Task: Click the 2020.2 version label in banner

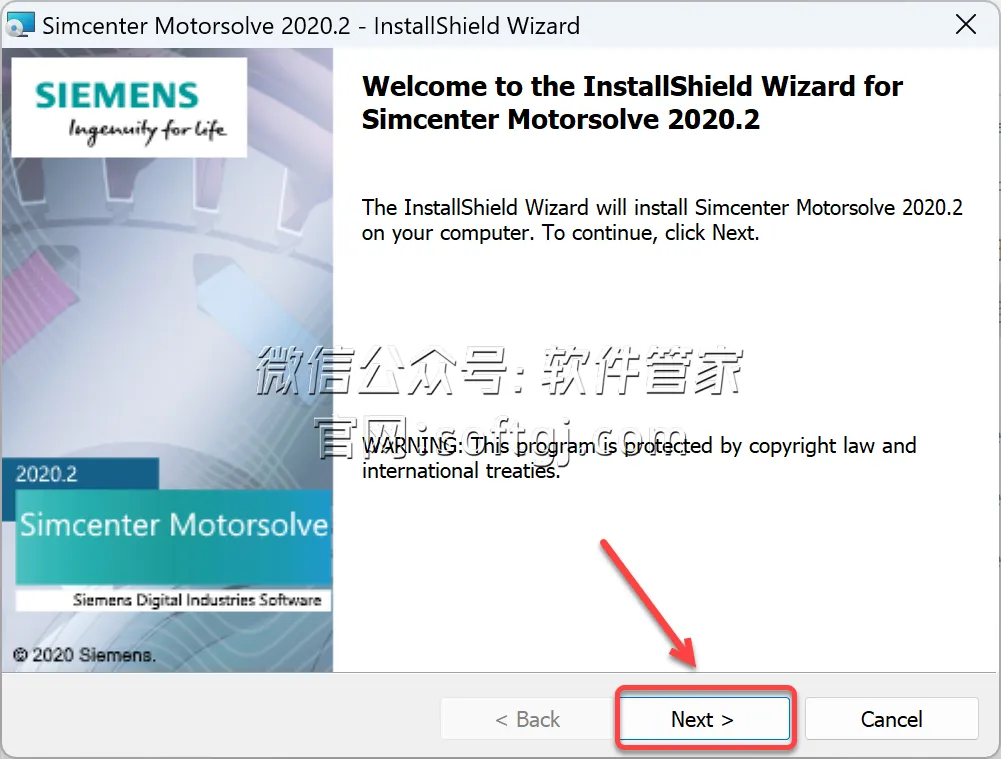Action: click(x=47, y=474)
